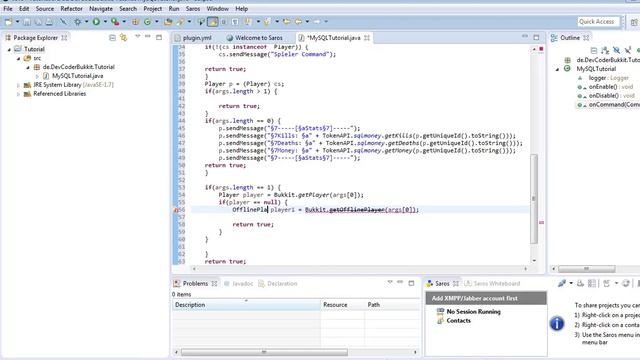Expand the JRE System Library node
640x360 pixels.
point(18,85)
